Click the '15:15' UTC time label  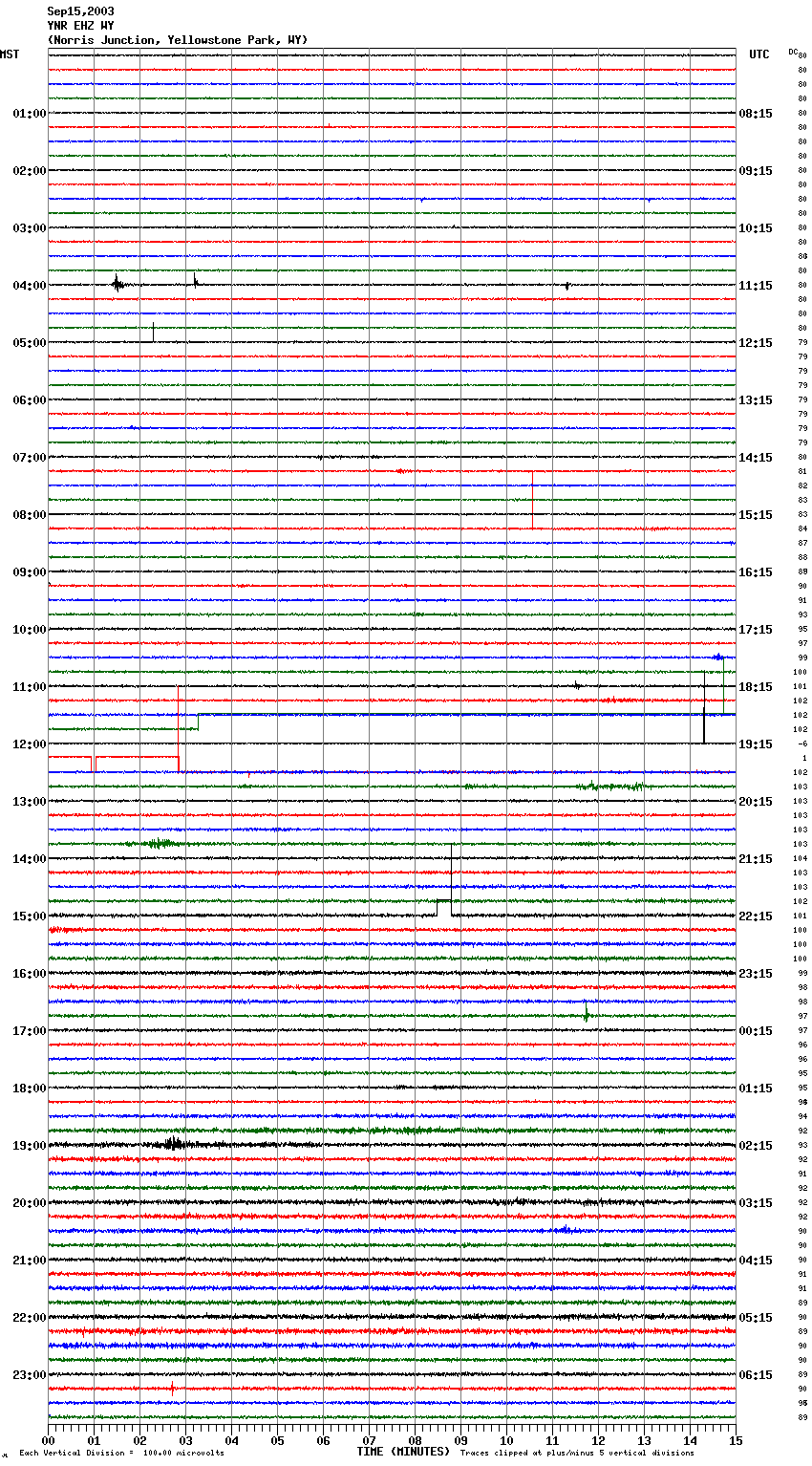point(756,515)
